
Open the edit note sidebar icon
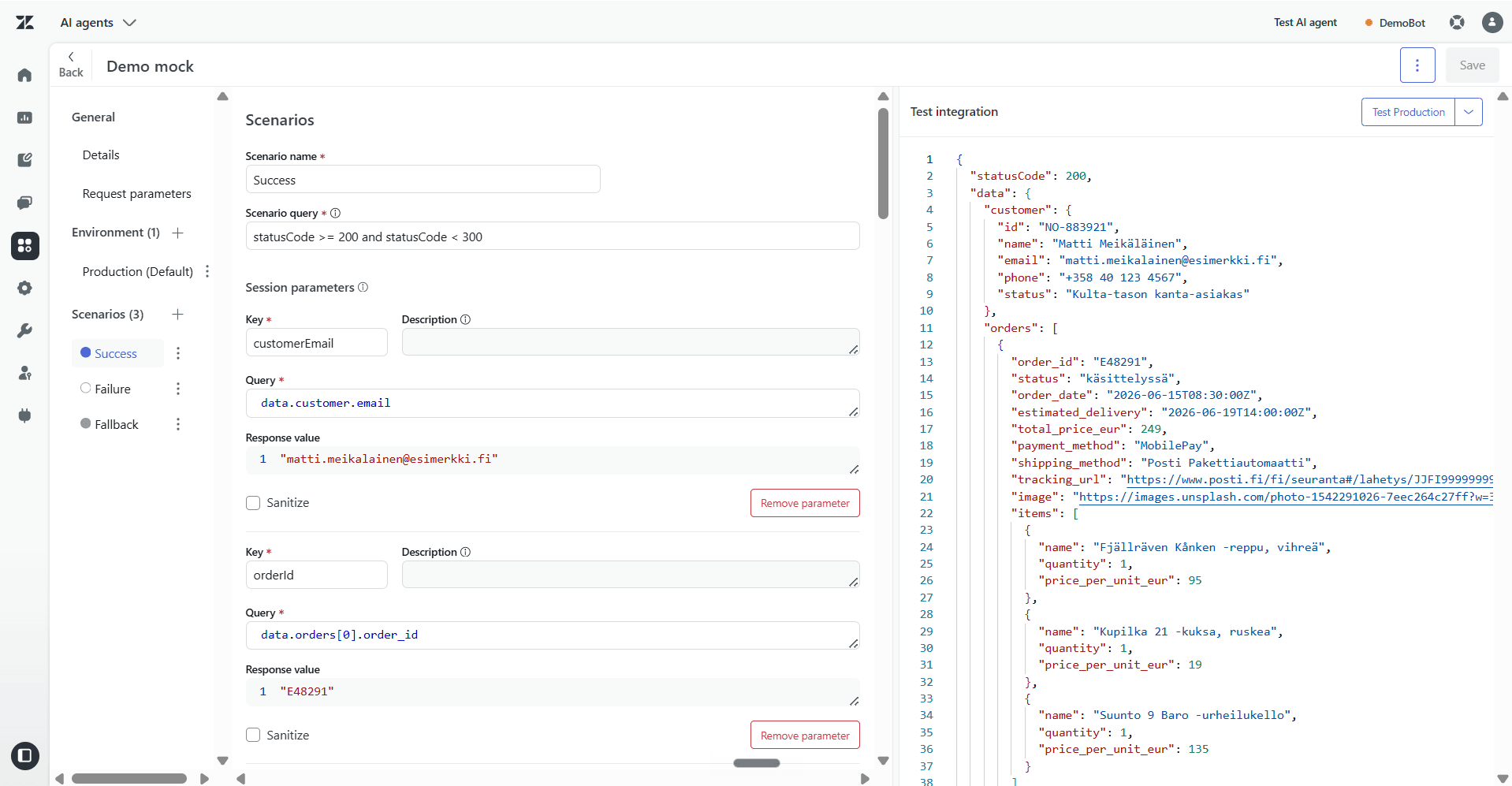pyautogui.click(x=25, y=160)
